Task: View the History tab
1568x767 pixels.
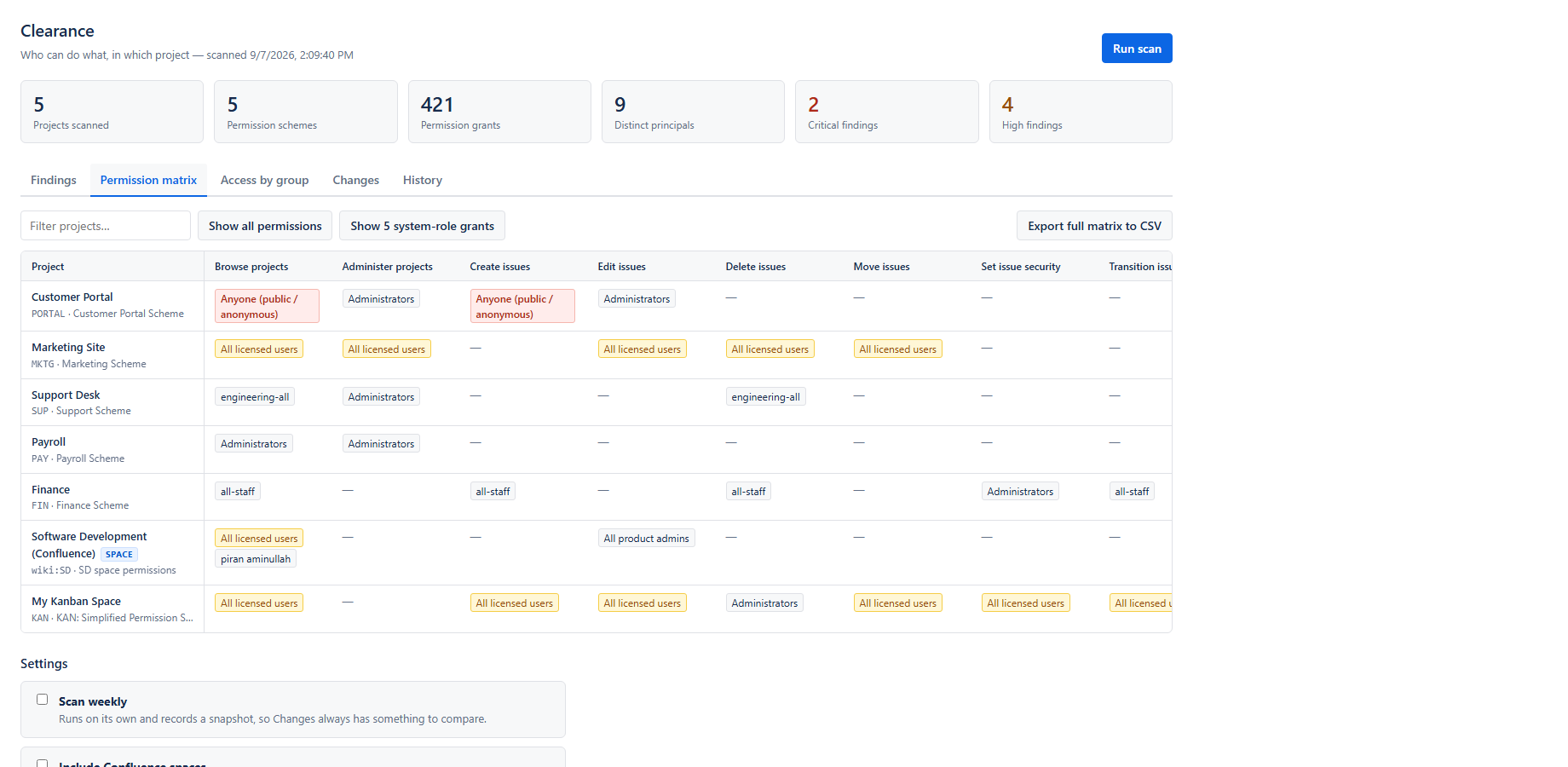Action: coord(423,180)
